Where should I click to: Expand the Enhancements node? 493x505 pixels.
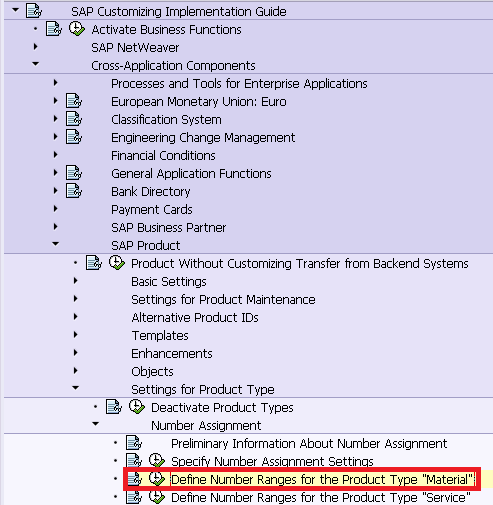(x=76, y=353)
